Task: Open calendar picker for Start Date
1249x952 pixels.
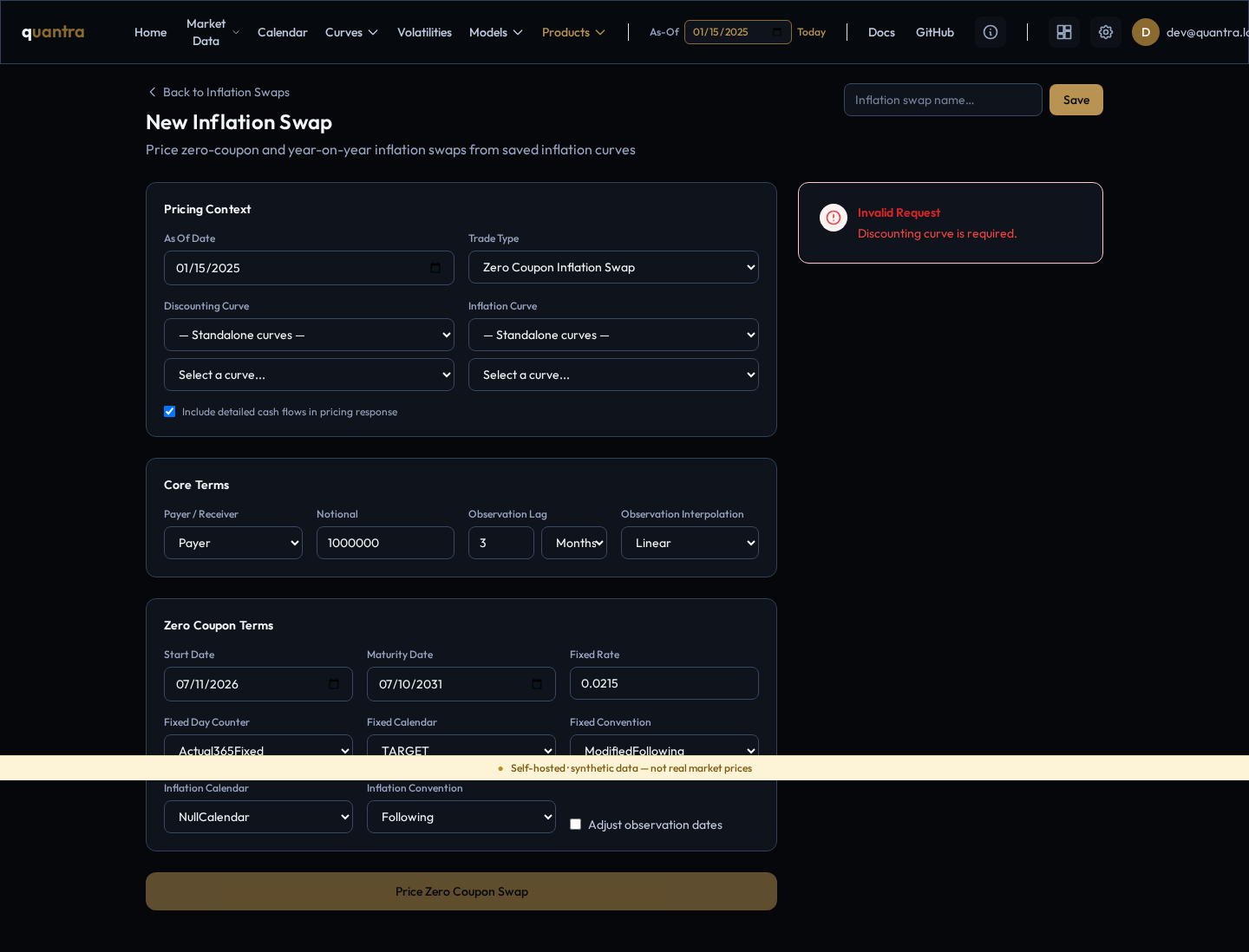Action: pos(334,684)
